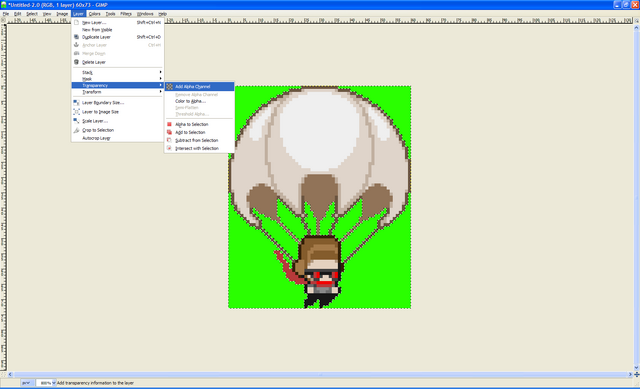
Task: Click the quick mask toggle at bottom left
Action: (3, 374)
